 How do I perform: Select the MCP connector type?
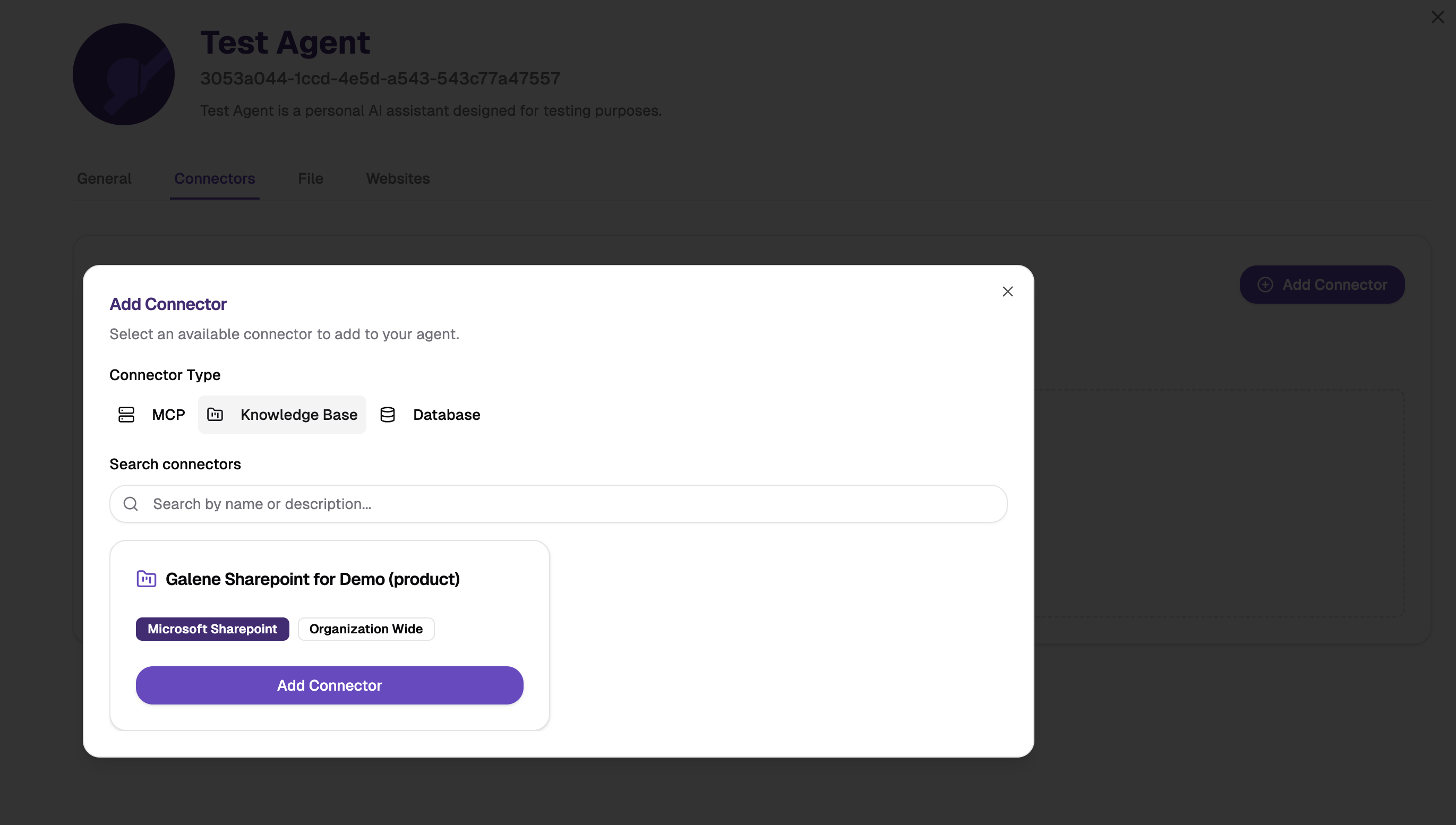pyautogui.click(x=151, y=415)
